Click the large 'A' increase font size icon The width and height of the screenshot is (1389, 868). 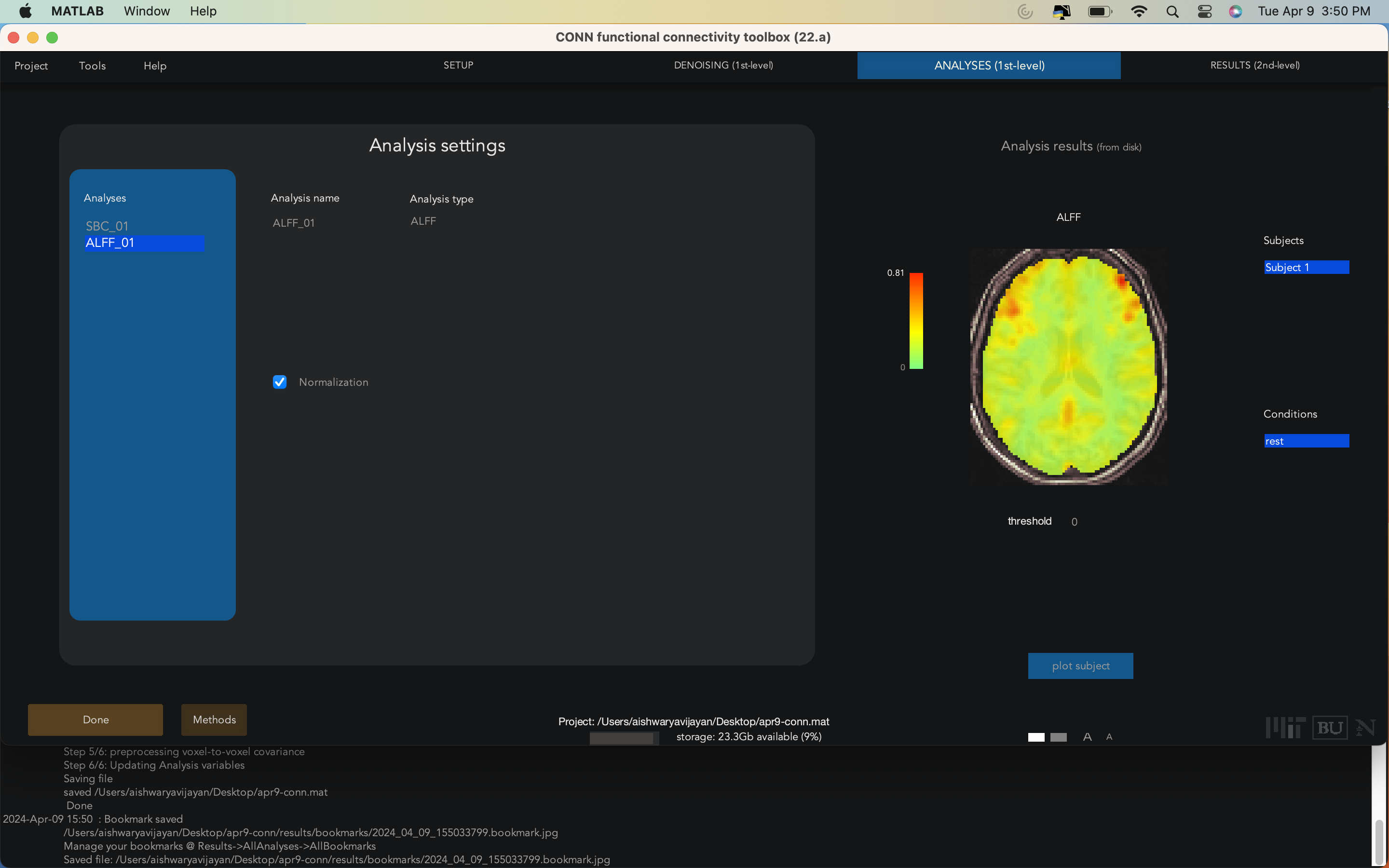coord(1087,736)
